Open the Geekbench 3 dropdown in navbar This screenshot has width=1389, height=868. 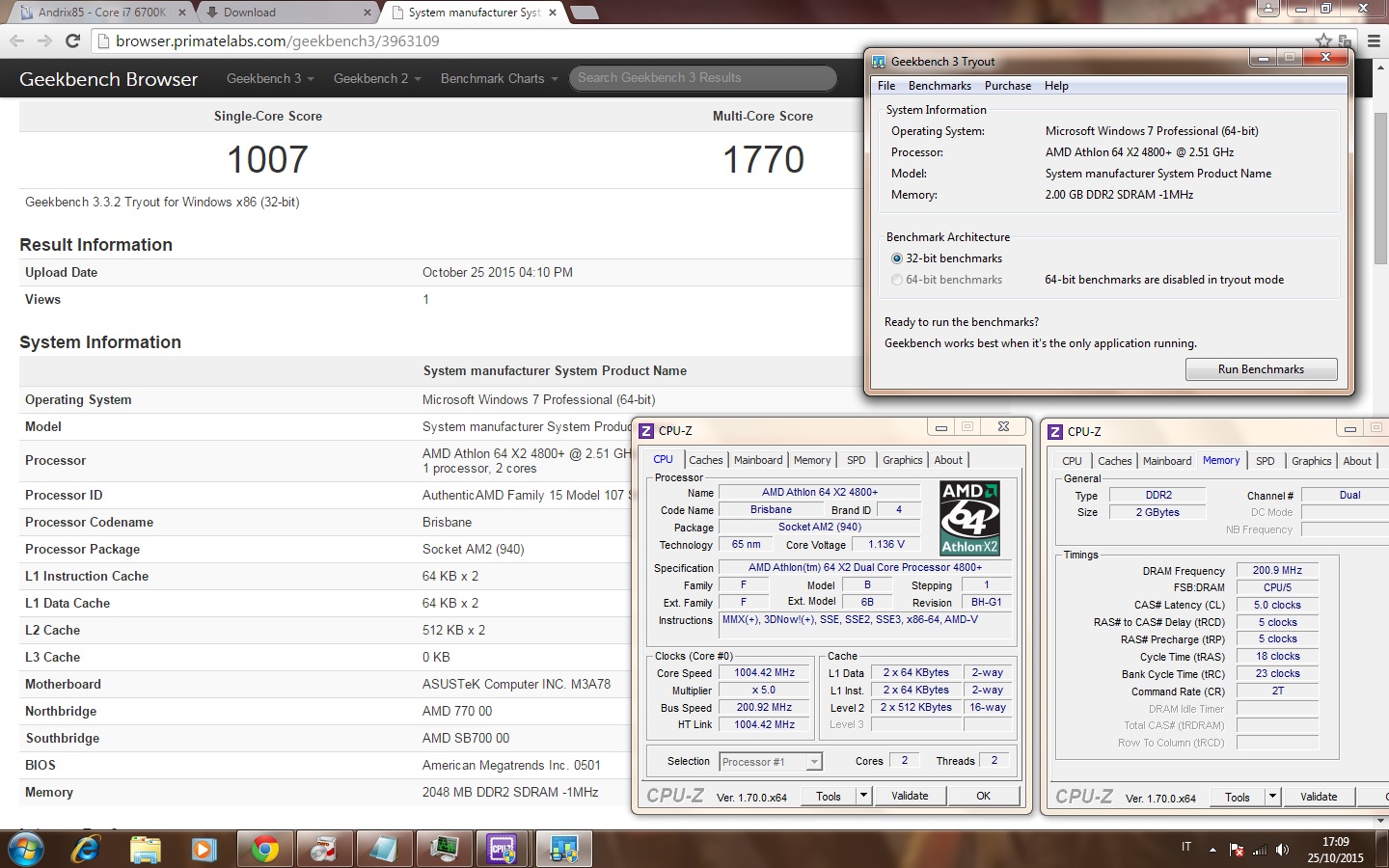click(x=270, y=78)
